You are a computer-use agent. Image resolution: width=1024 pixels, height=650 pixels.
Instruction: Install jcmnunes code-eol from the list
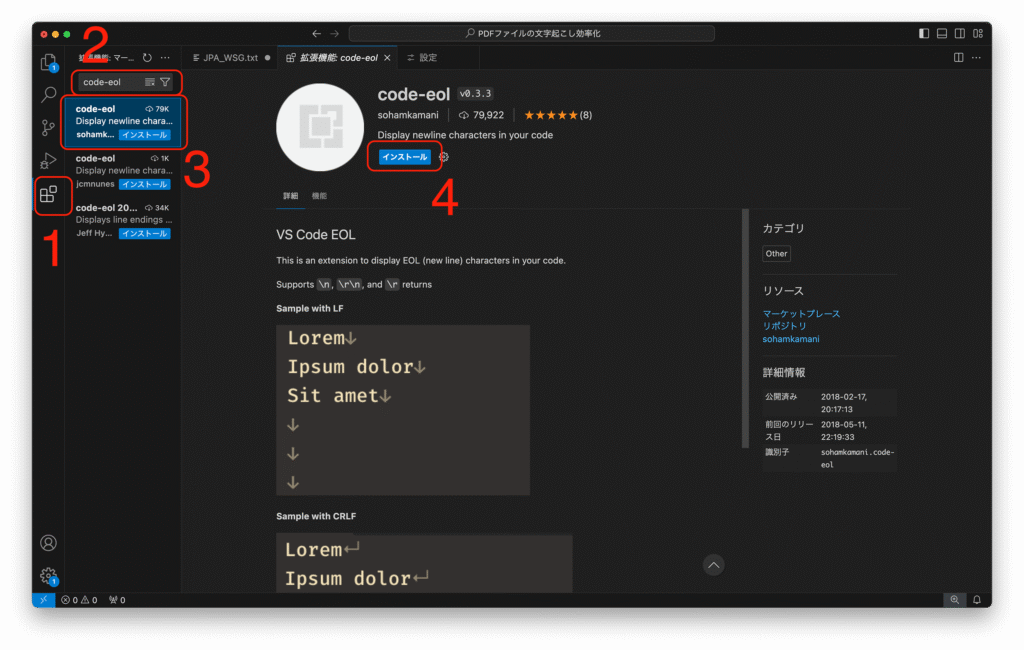coord(144,184)
